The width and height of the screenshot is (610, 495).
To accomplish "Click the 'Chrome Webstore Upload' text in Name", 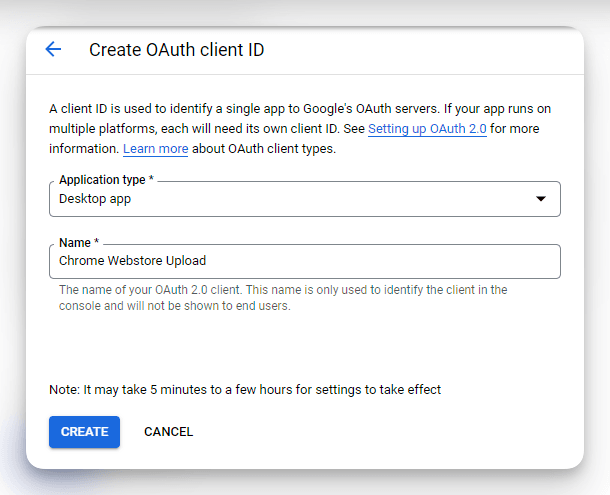I will click(132, 261).
